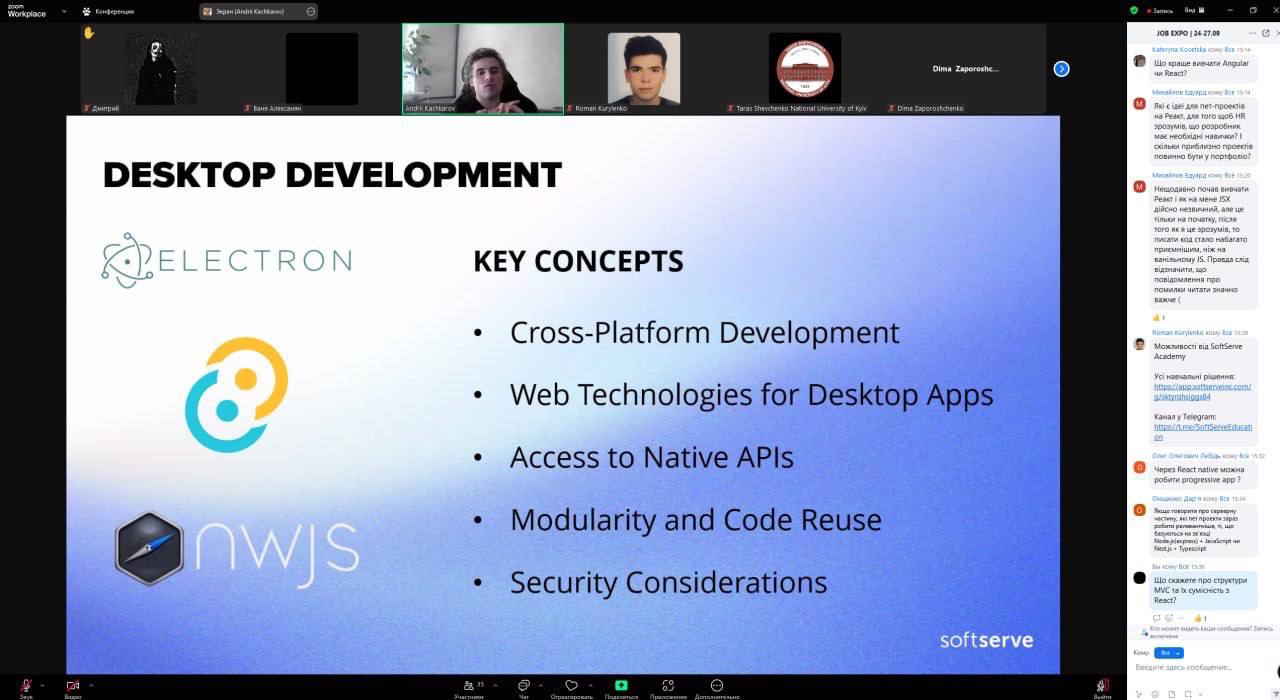Open the More options ellipsis in toolbar

[717, 688]
